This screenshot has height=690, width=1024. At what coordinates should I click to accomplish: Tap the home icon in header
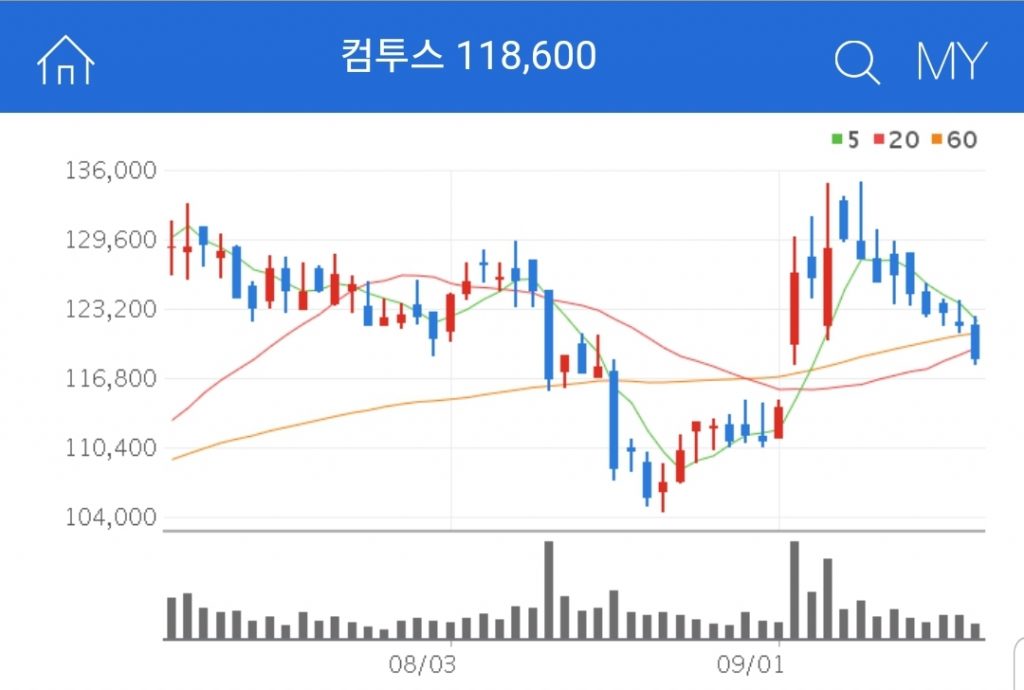(65, 61)
